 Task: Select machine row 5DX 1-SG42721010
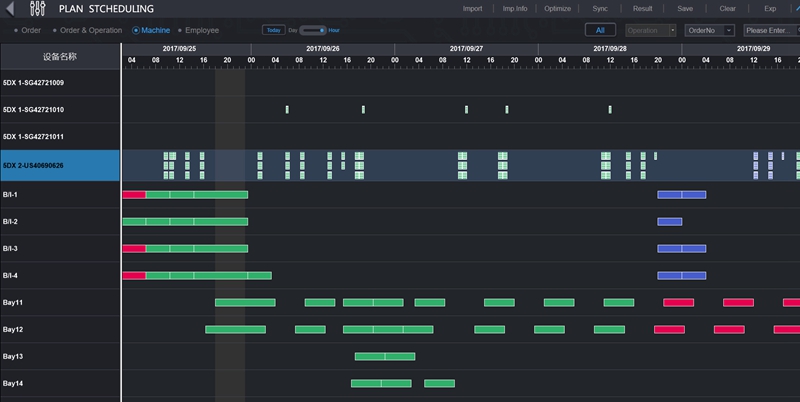pos(60,110)
